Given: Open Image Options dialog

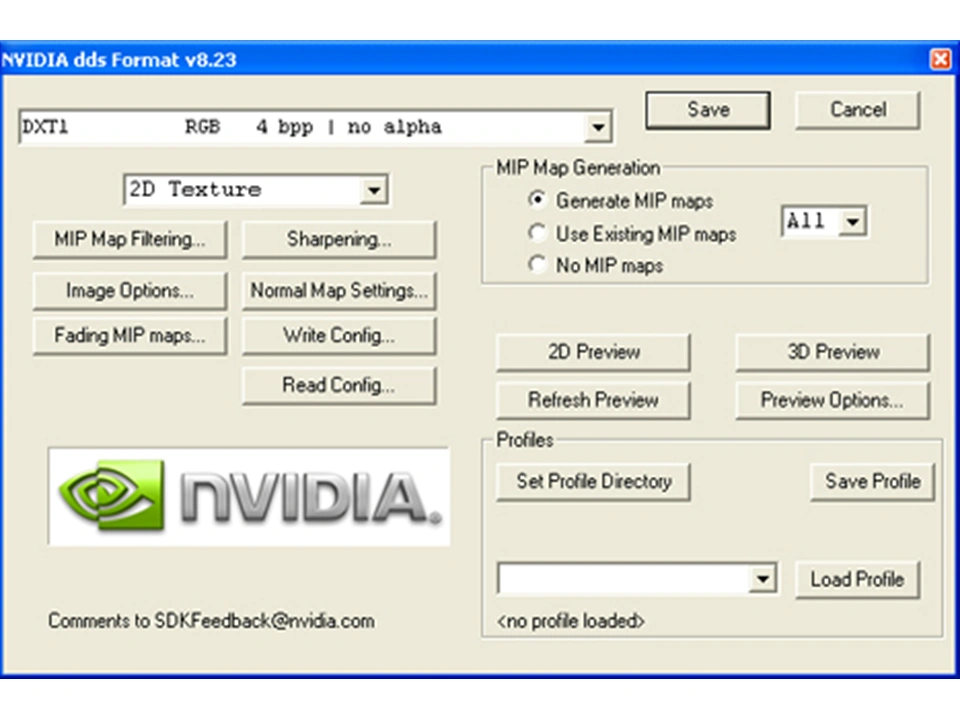Looking at the screenshot, I should 130,290.
